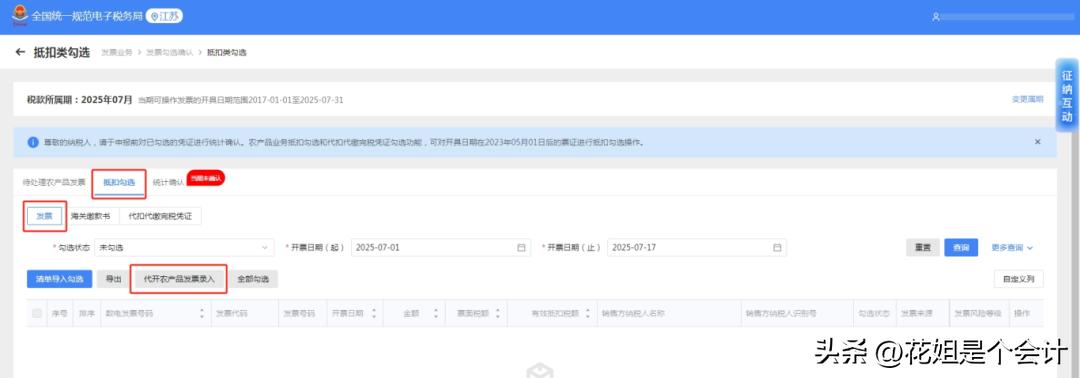This screenshot has width=1080, height=378.
Task: Select the 发票 sub-tab
Action: point(45,216)
